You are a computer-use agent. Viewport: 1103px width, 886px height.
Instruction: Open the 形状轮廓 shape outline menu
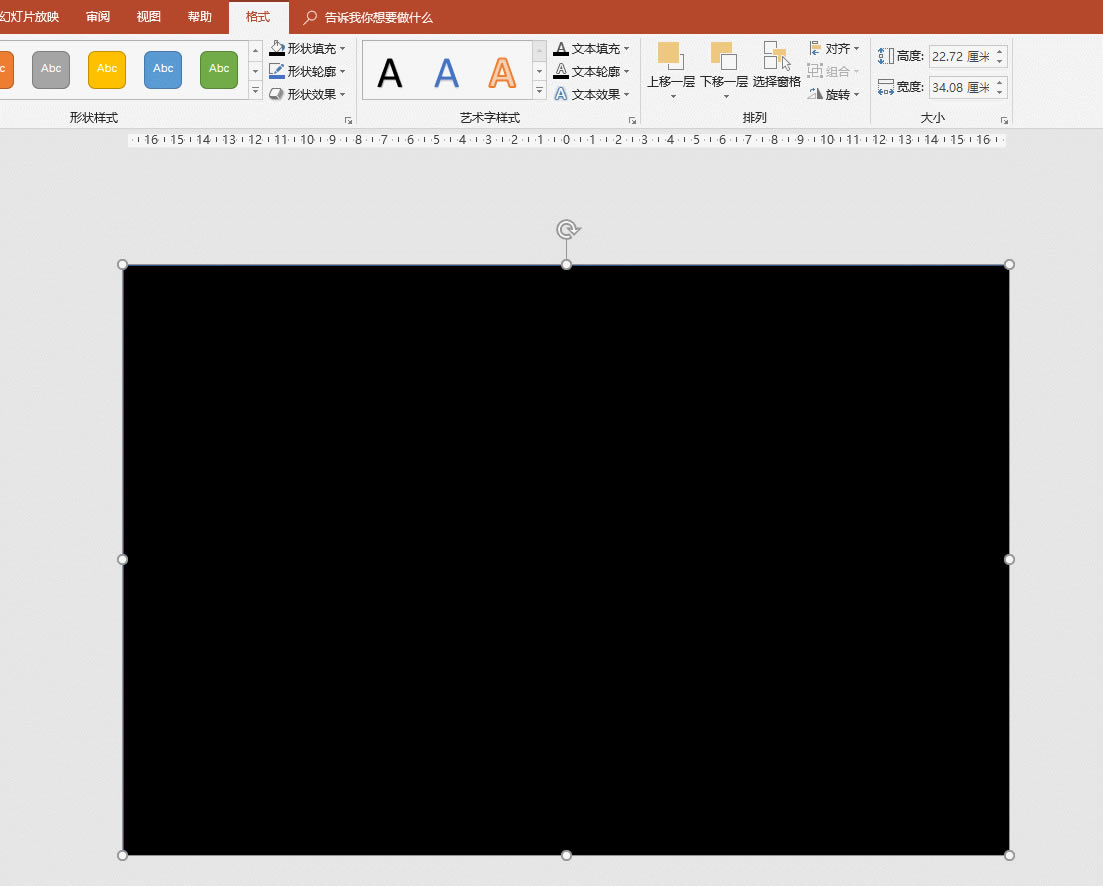coord(307,71)
